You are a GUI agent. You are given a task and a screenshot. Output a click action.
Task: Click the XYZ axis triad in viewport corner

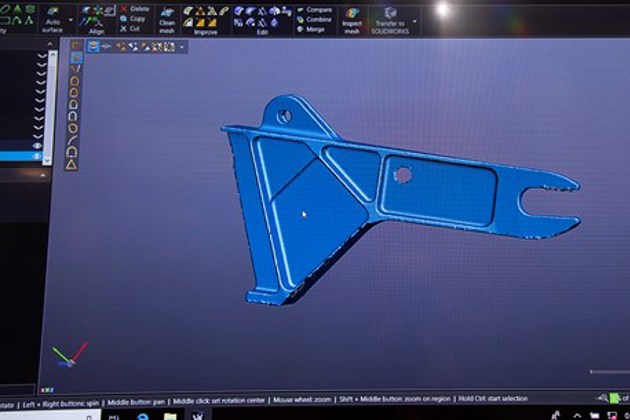(69, 355)
